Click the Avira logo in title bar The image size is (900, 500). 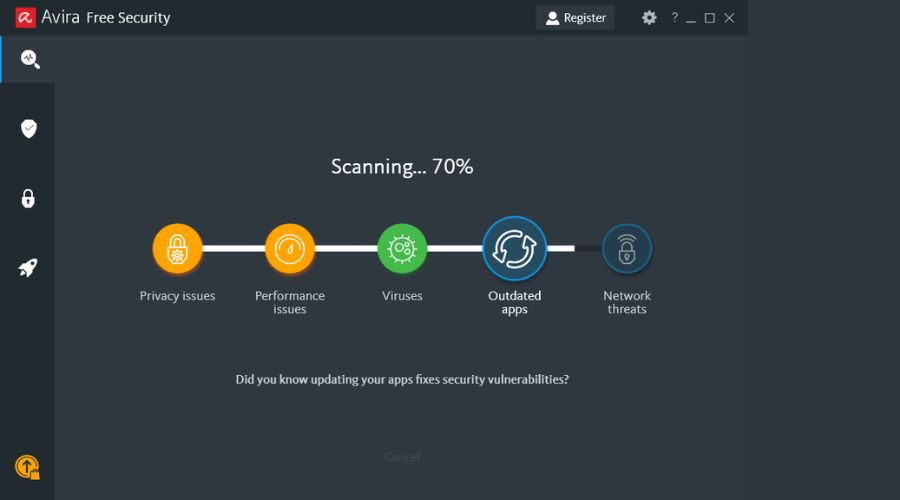[x=25, y=18]
